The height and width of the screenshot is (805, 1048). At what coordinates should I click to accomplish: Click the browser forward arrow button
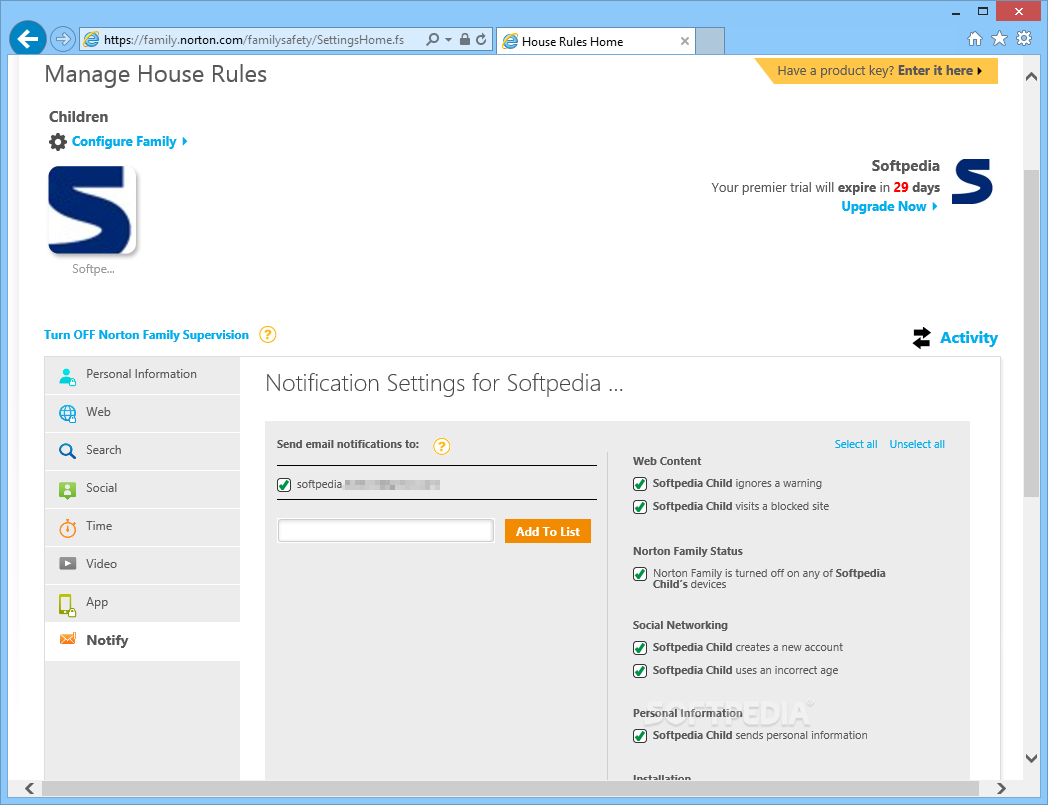tap(63, 39)
